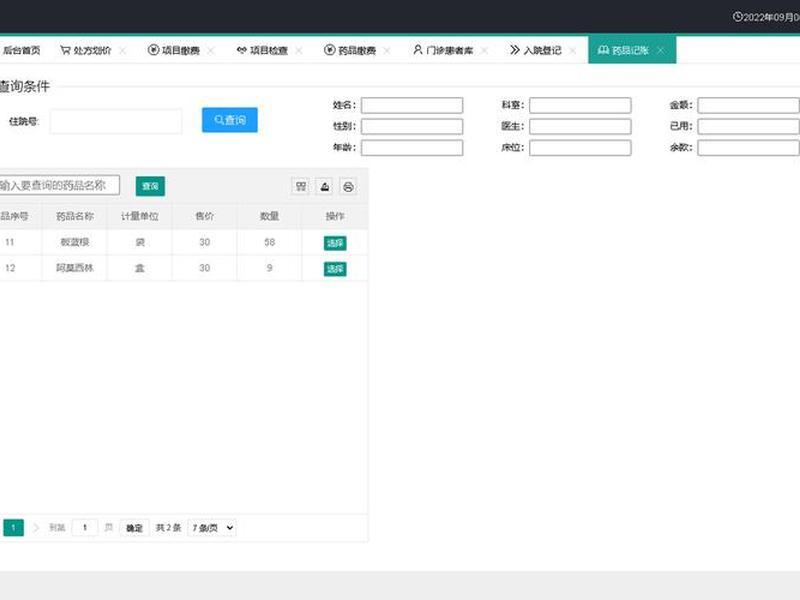Viewport: 800px width, 600px height.
Task: Click the table print icon
Action: 348,187
